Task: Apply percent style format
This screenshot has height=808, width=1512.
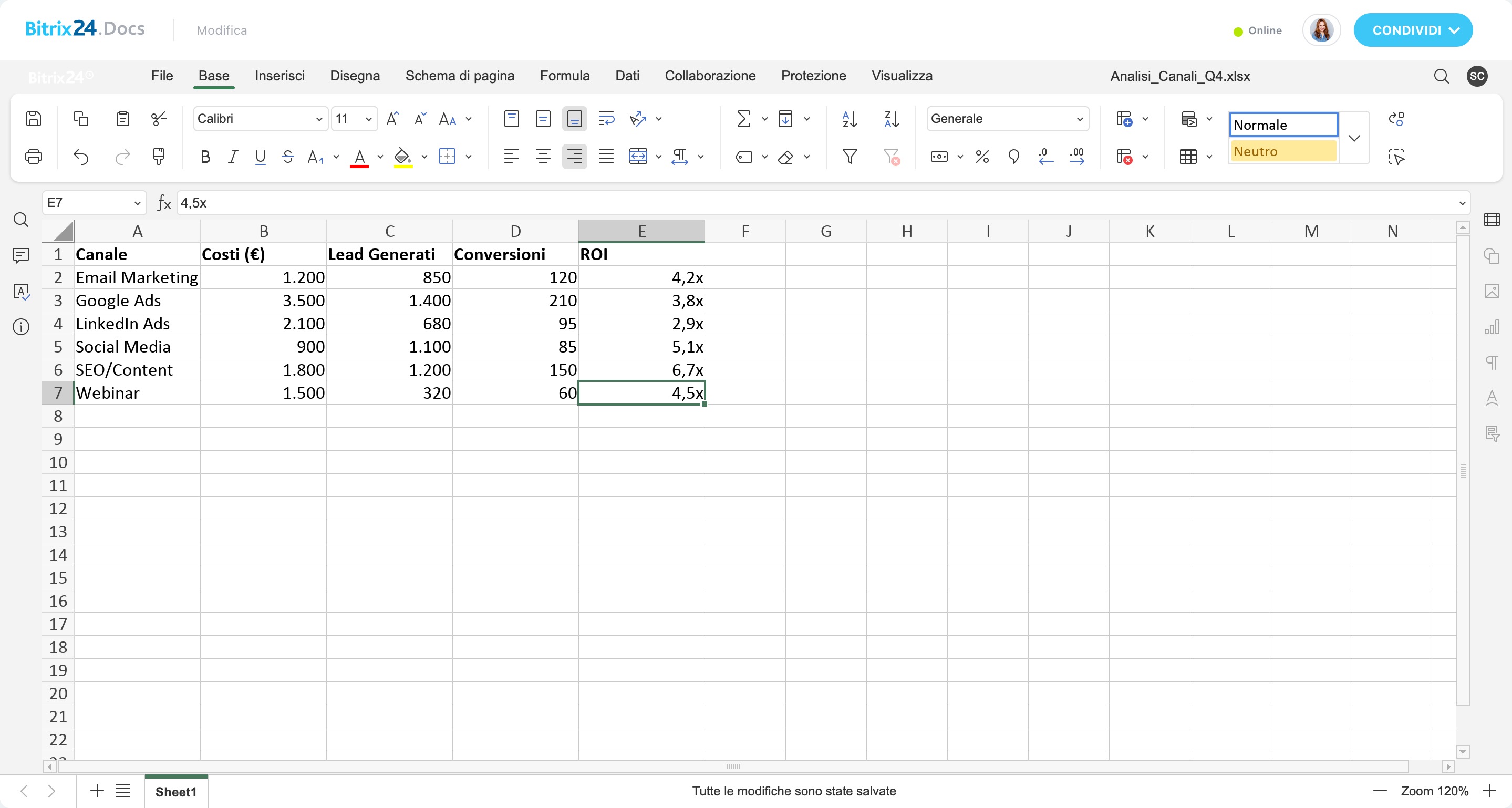Action: 982,157
